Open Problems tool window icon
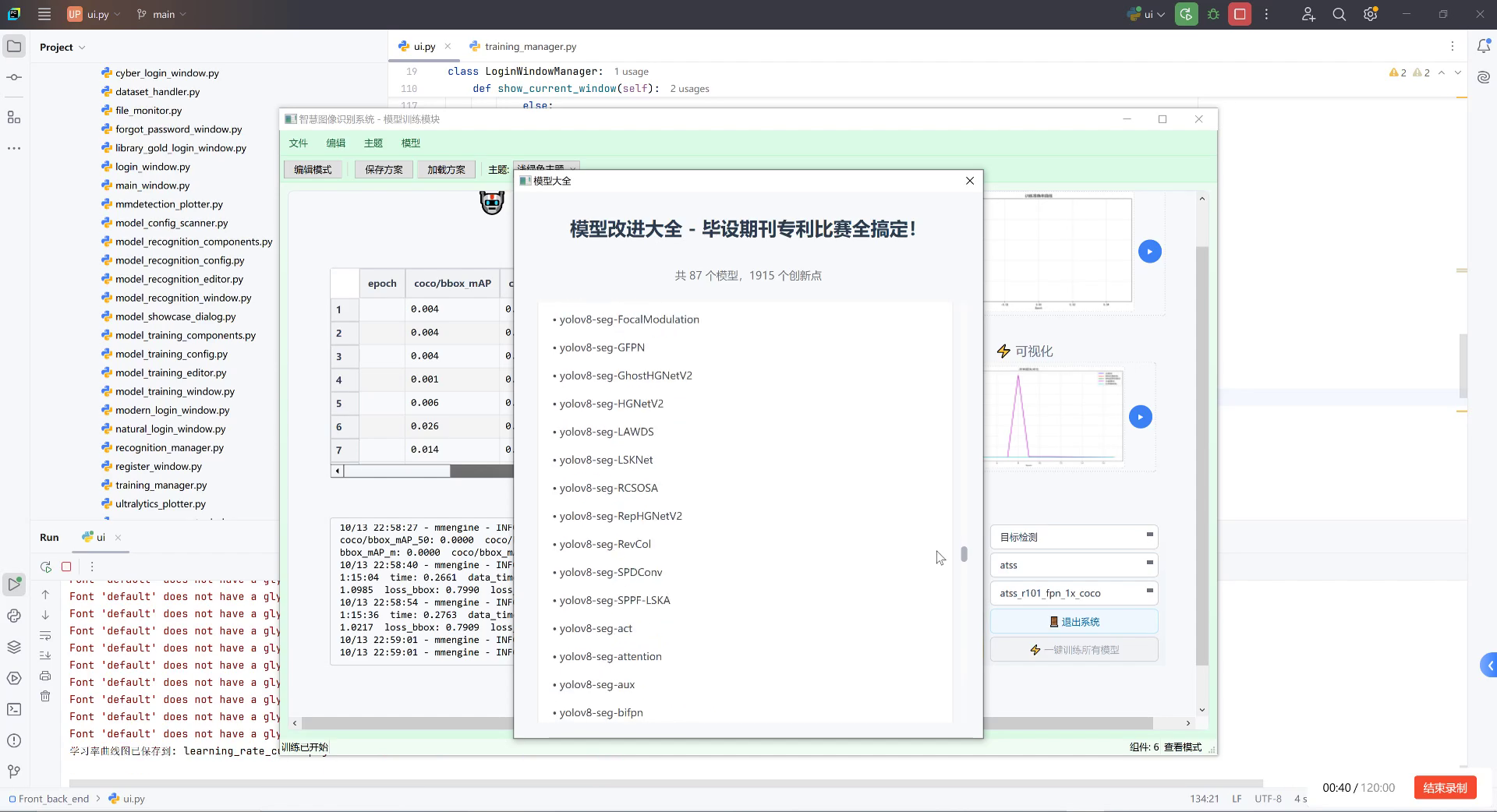 pyautogui.click(x=14, y=740)
